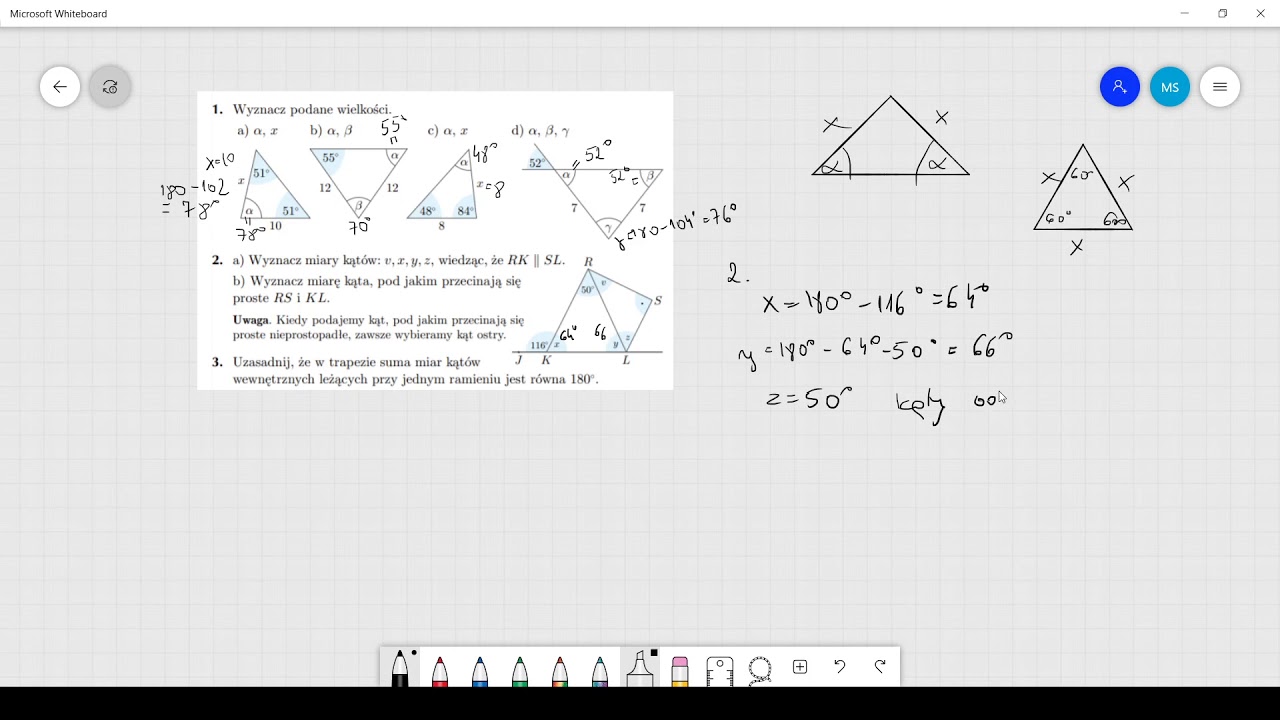Open the settings hamburger menu
Image resolution: width=1280 pixels, height=720 pixels.
coord(1220,87)
